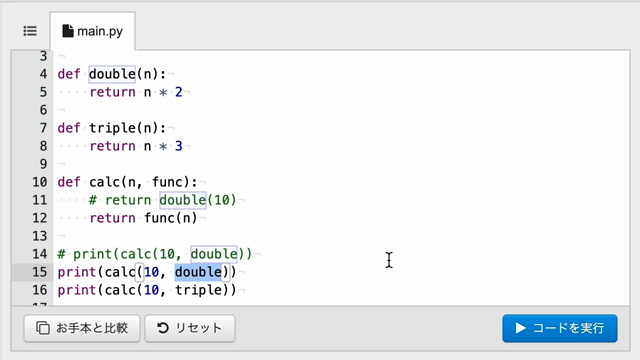Place cursor on 'def calc(n, func):' line
The height and width of the screenshot is (360, 640).
(127, 182)
